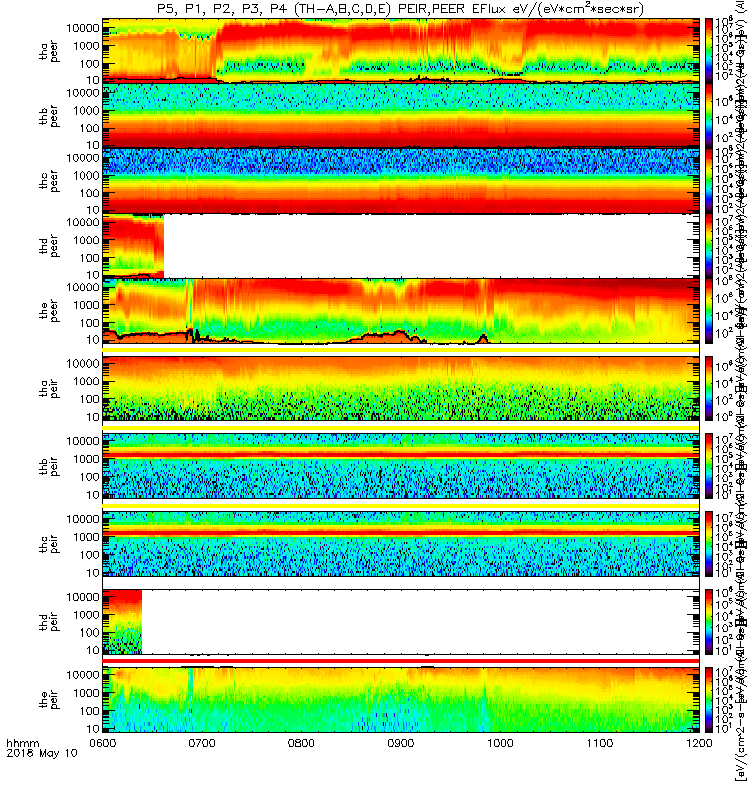Click the color scale bar beside the peer

tap(709, 311)
